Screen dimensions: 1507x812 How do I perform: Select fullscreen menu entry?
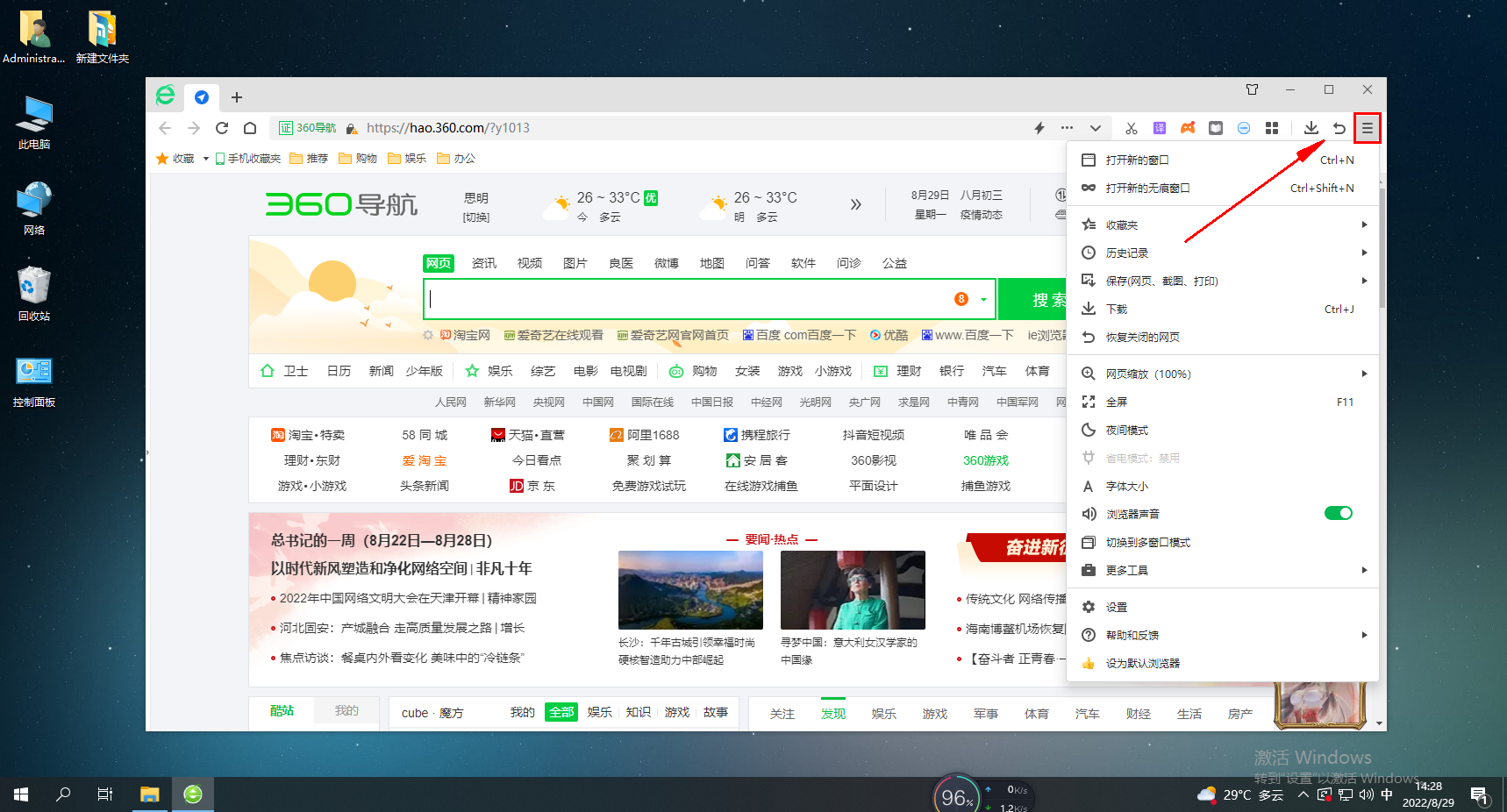tap(1223, 402)
